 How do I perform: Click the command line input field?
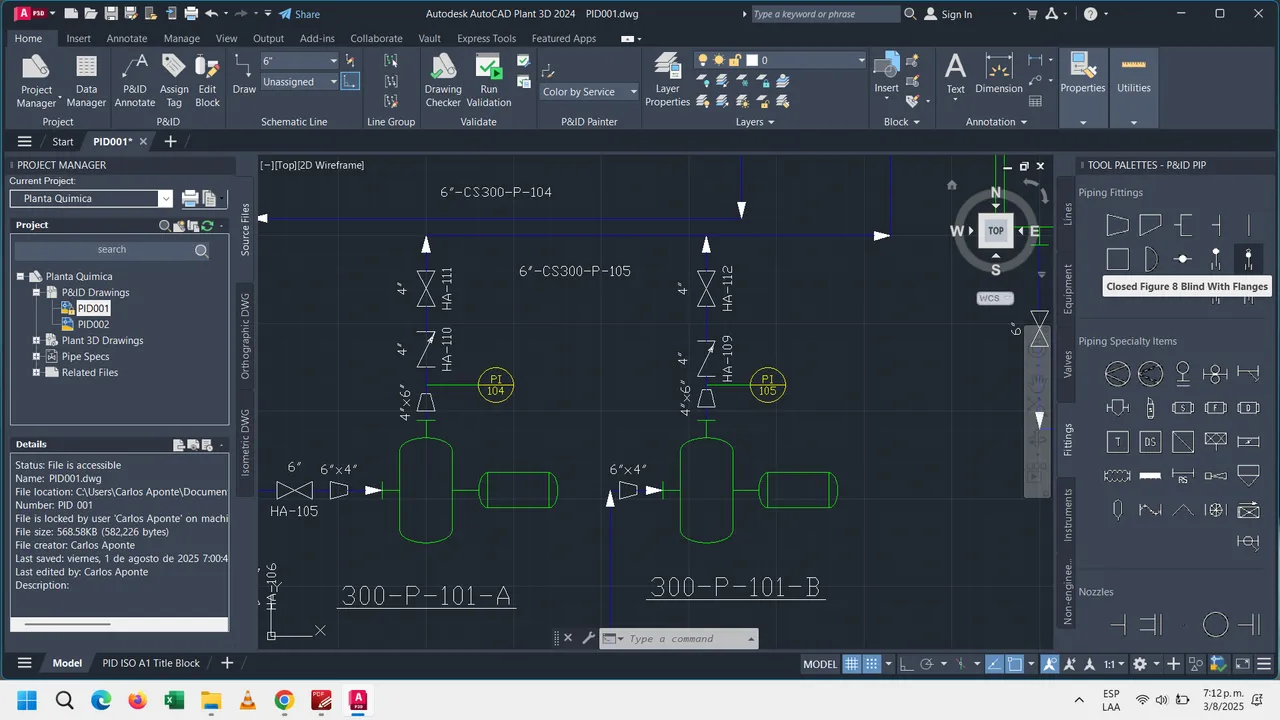(x=686, y=639)
